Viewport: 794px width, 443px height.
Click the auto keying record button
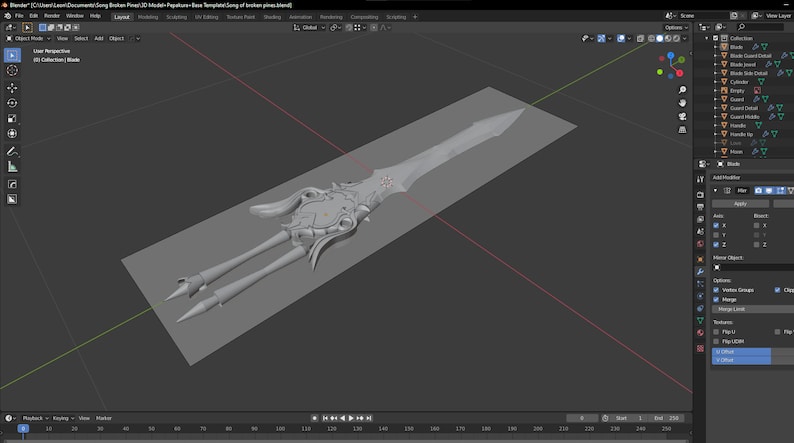314,418
